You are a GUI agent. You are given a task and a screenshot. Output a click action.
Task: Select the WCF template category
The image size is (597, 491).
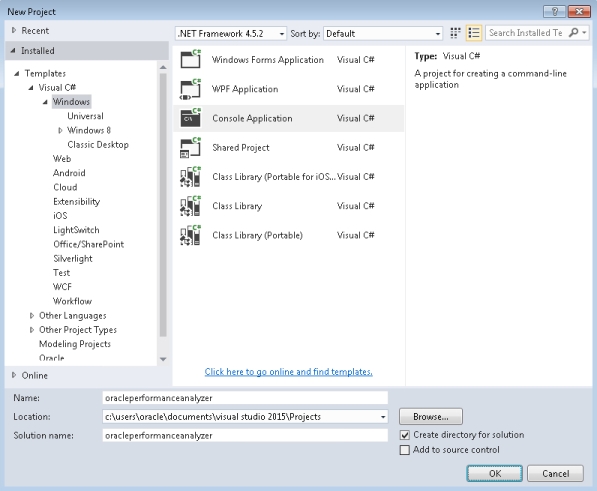(x=62, y=287)
